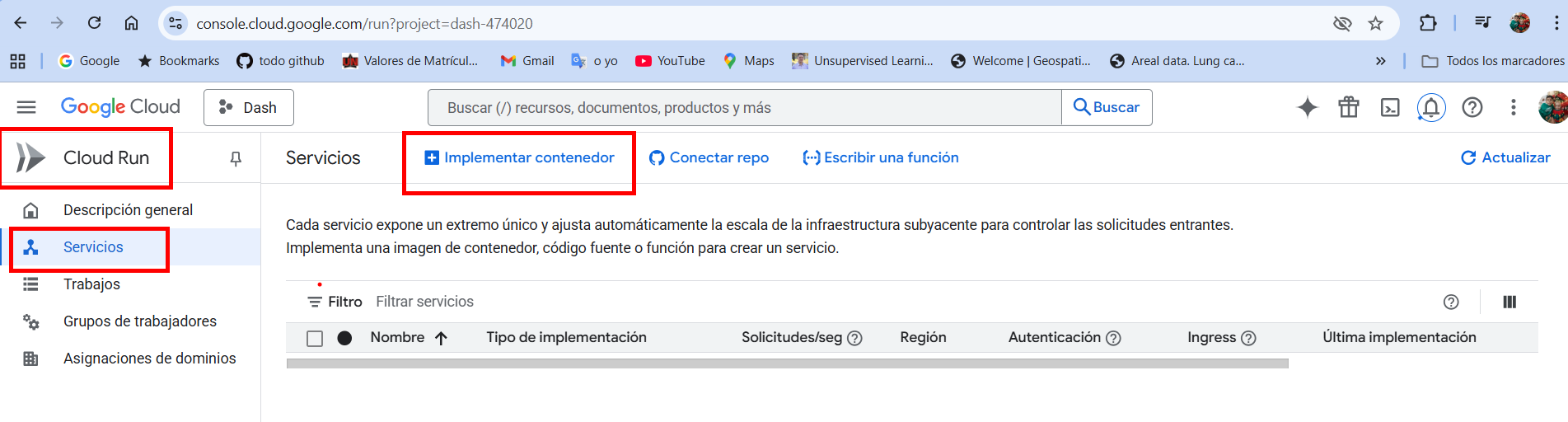The width and height of the screenshot is (1568, 422).
Task: Expand hidden bookmarks chevron
Action: 1381,61
